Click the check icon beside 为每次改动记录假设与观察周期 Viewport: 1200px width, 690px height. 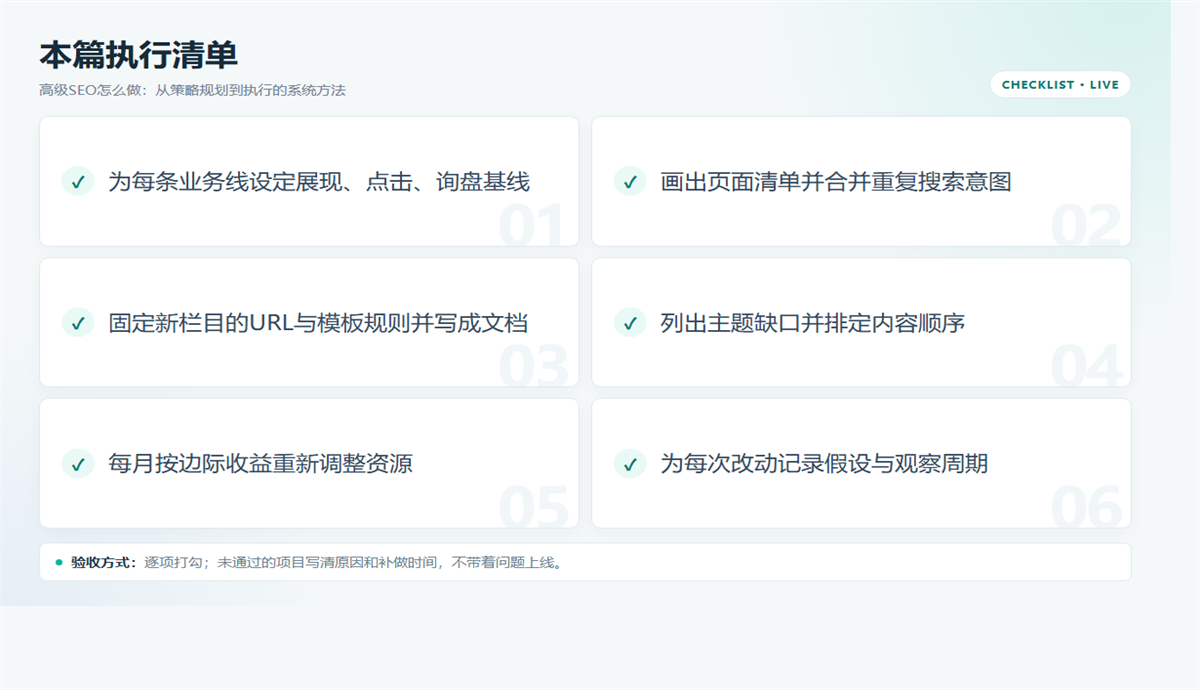tap(630, 464)
